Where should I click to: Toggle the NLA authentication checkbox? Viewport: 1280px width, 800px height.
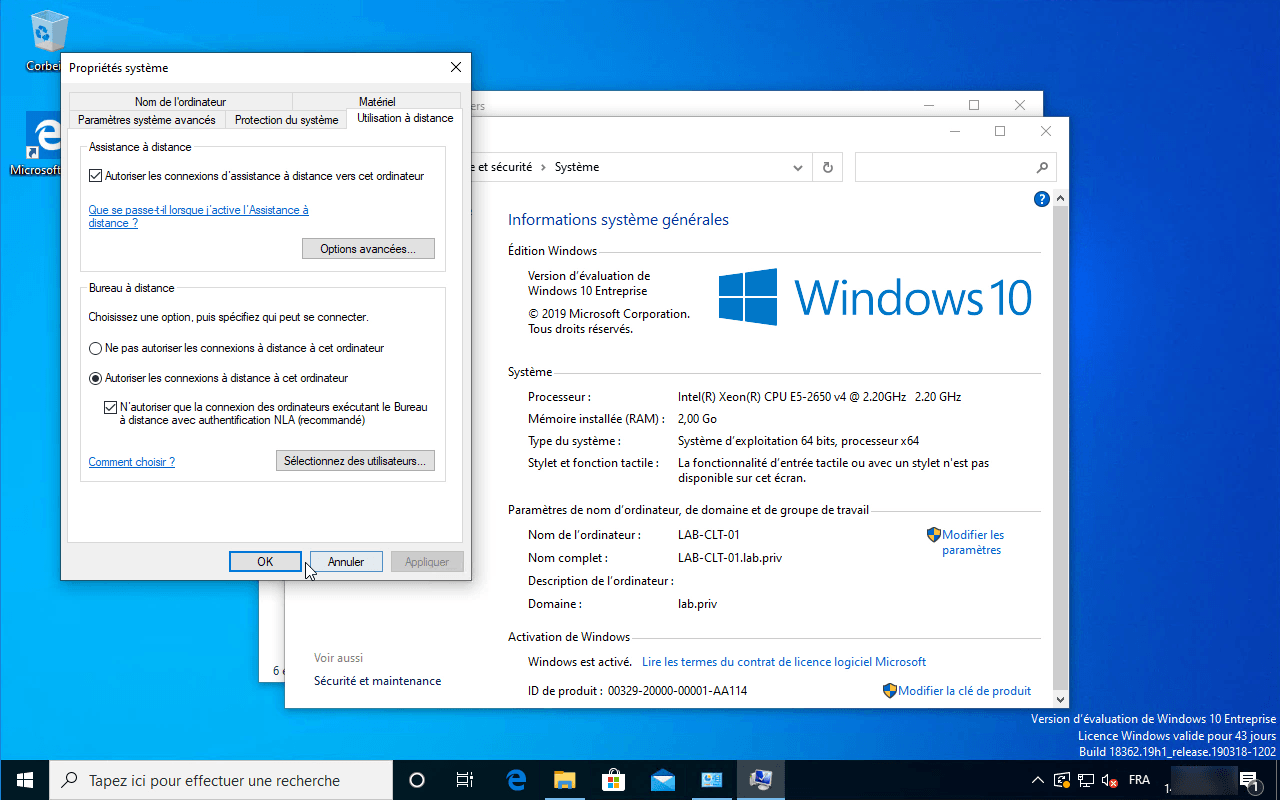pyautogui.click(x=111, y=408)
